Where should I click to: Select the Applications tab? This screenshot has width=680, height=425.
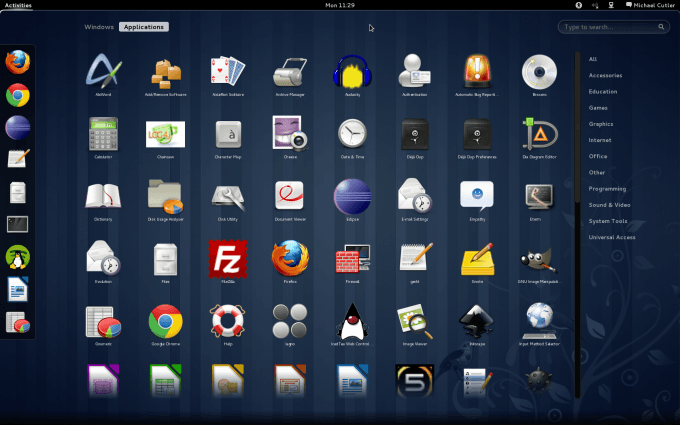[143, 27]
